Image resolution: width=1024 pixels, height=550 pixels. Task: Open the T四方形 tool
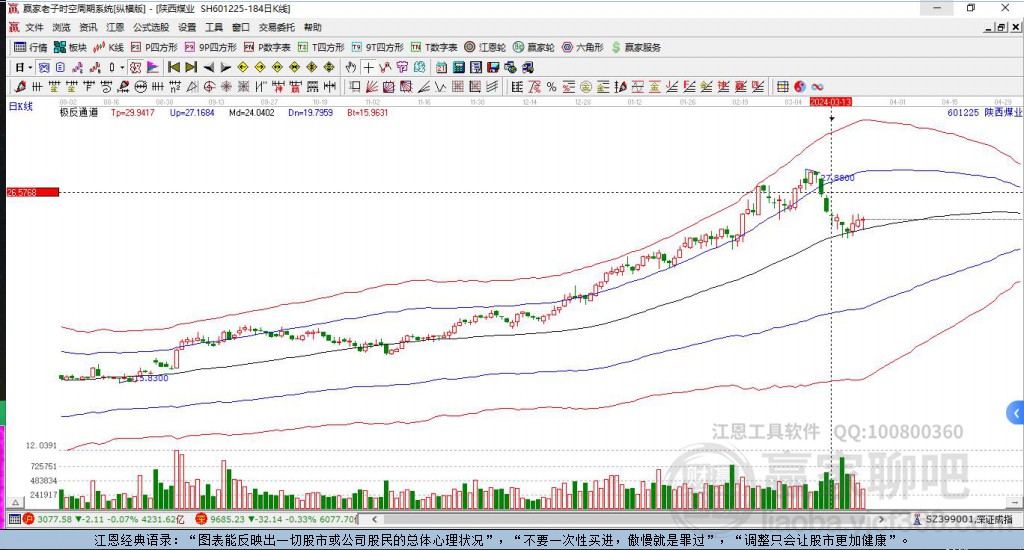(321, 47)
